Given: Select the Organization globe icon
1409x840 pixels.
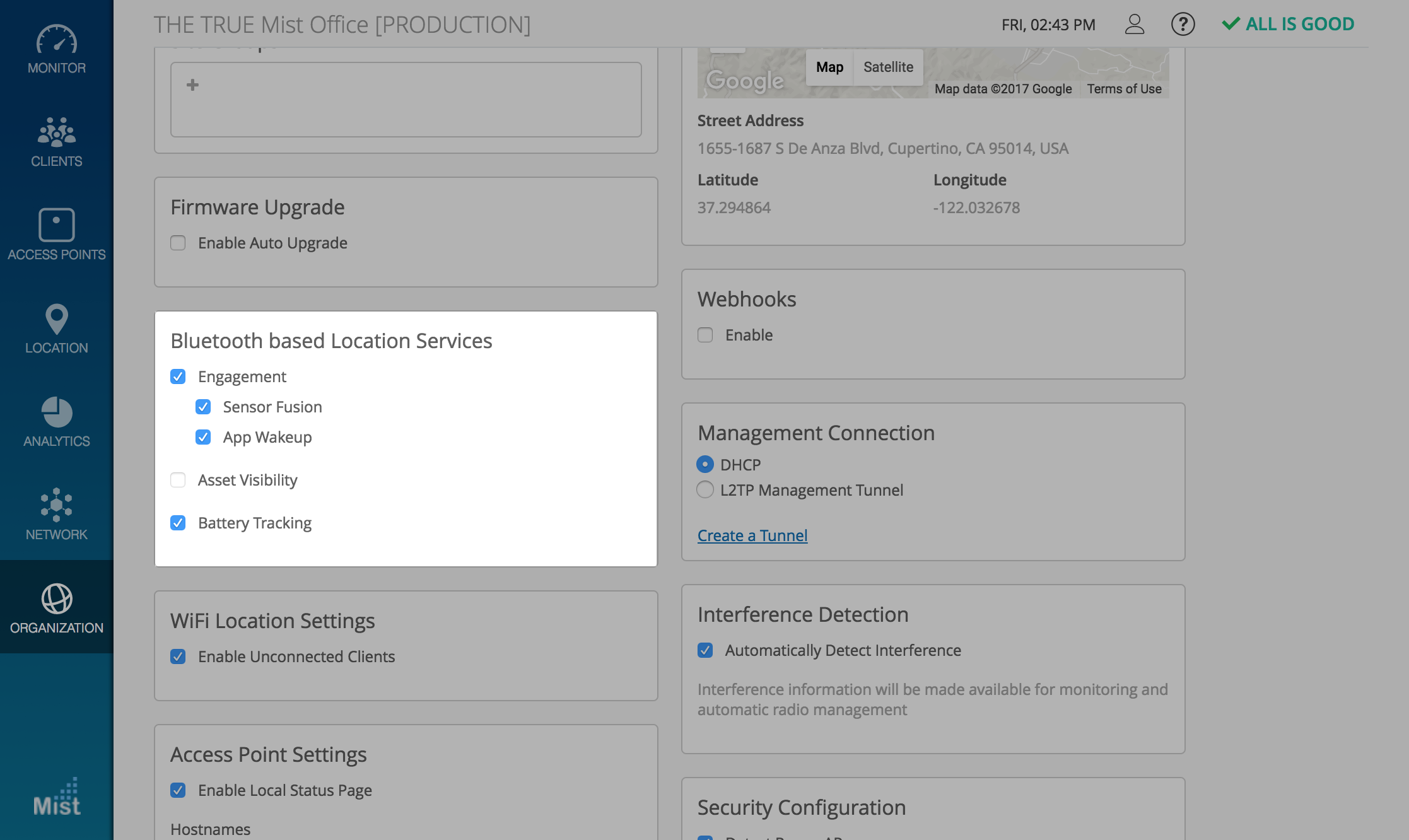Looking at the screenshot, I should point(56,598).
